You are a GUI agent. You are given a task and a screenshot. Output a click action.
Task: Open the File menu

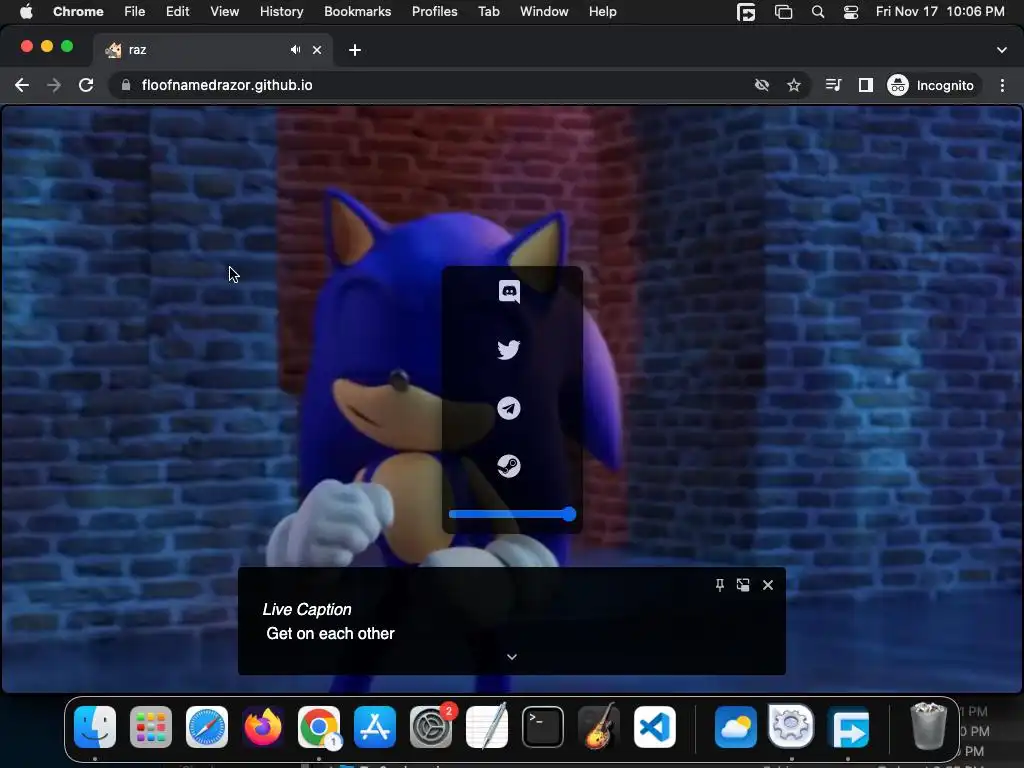[x=135, y=12]
